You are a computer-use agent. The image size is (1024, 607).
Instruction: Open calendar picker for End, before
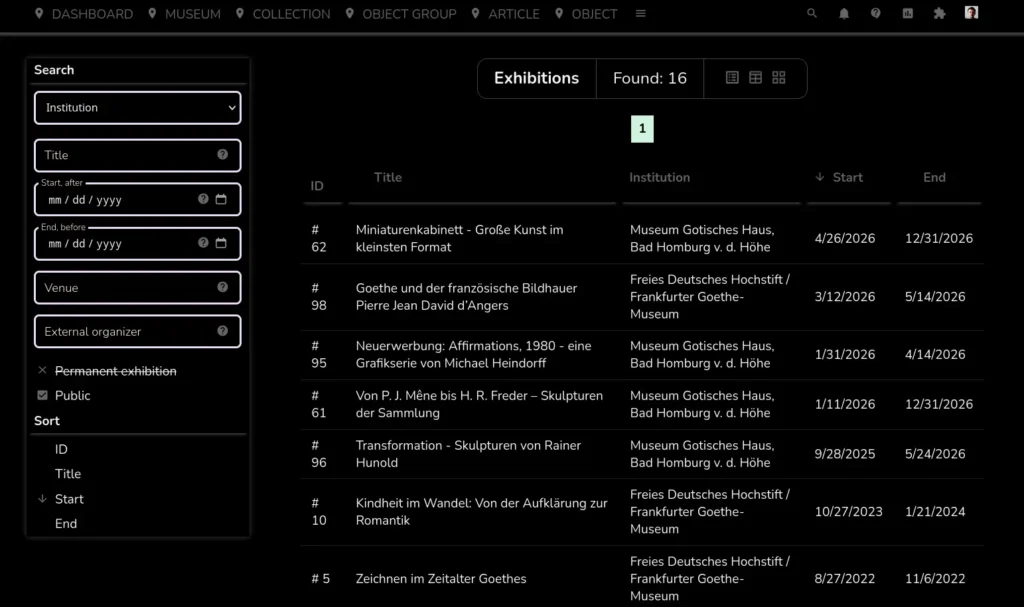tap(221, 242)
